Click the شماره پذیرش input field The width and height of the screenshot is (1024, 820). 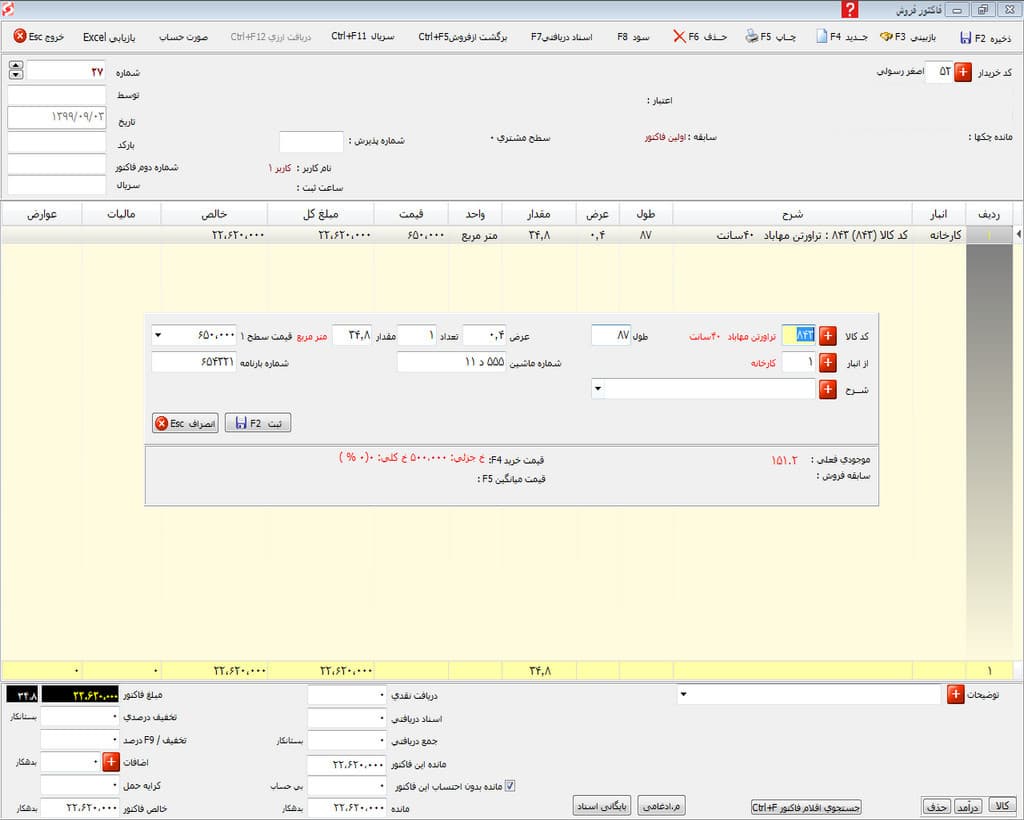(311, 141)
